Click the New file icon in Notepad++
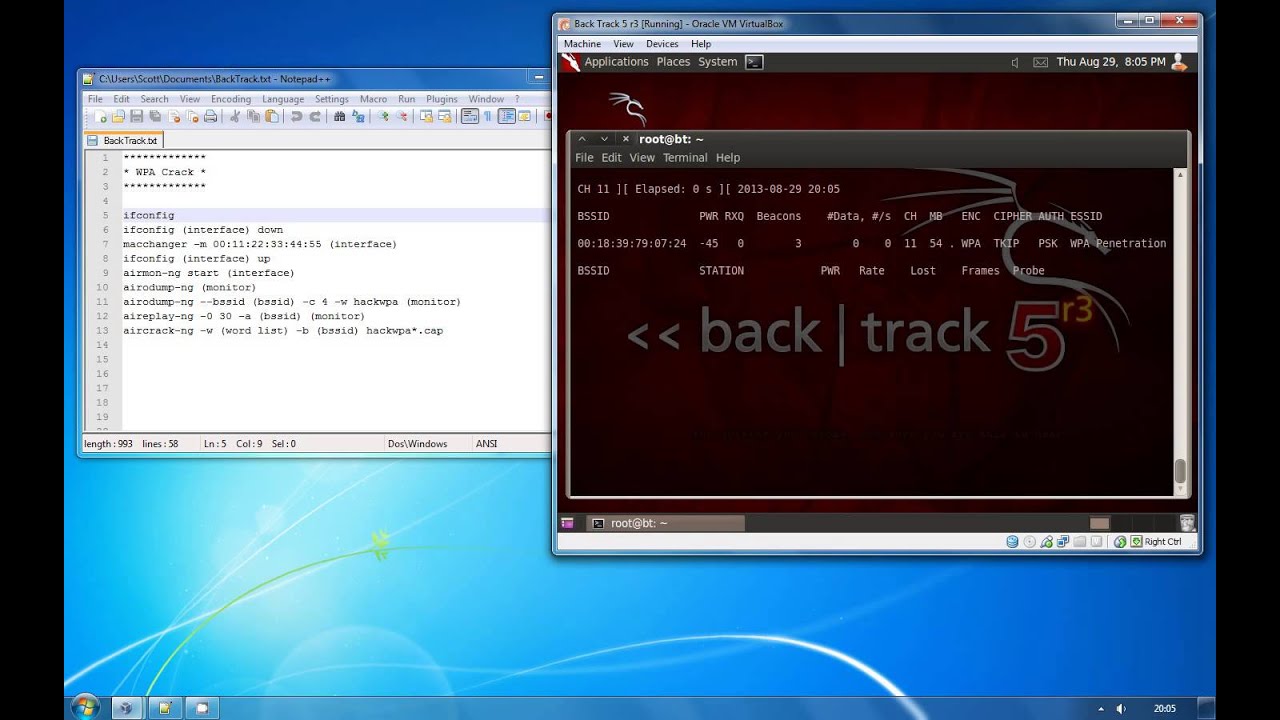This screenshot has height=720, width=1280. point(101,116)
